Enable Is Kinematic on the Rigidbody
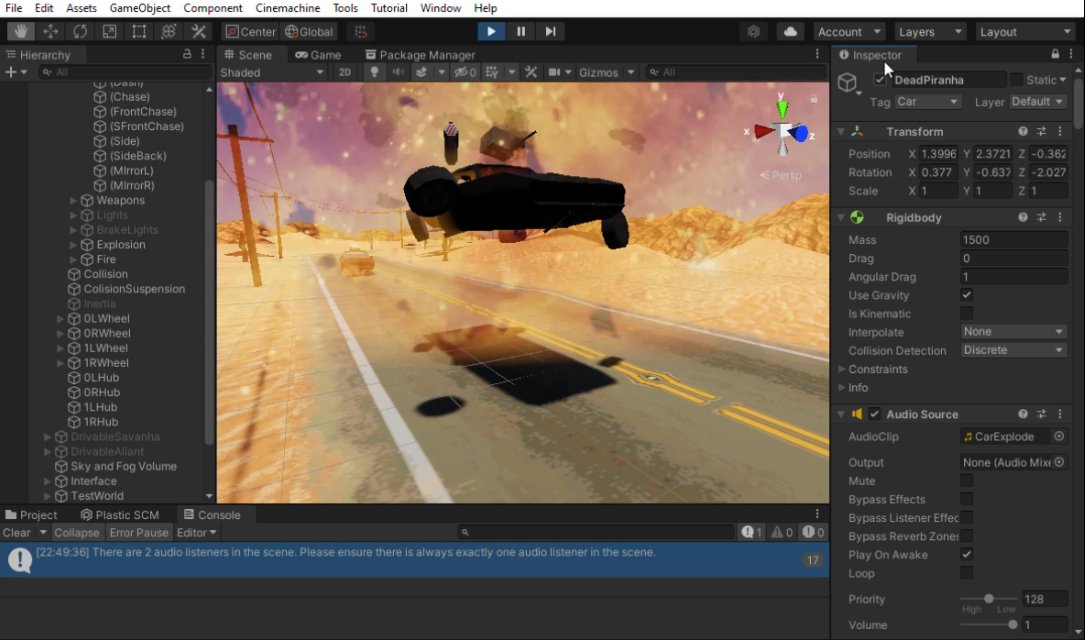The image size is (1085, 640). coord(966,313)
